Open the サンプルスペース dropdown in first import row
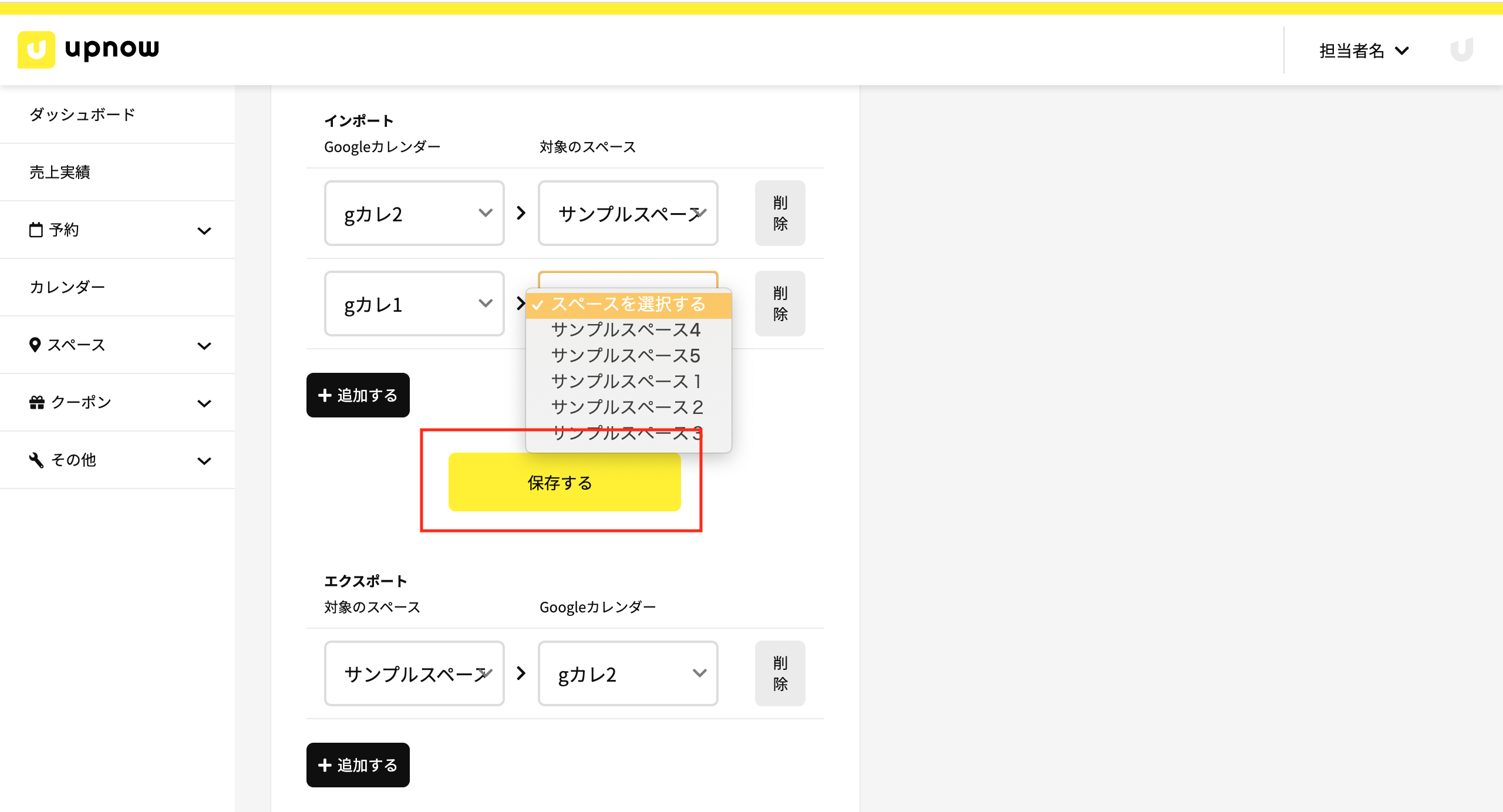Viewport: 1503px width, 812px height. point(628,213)
